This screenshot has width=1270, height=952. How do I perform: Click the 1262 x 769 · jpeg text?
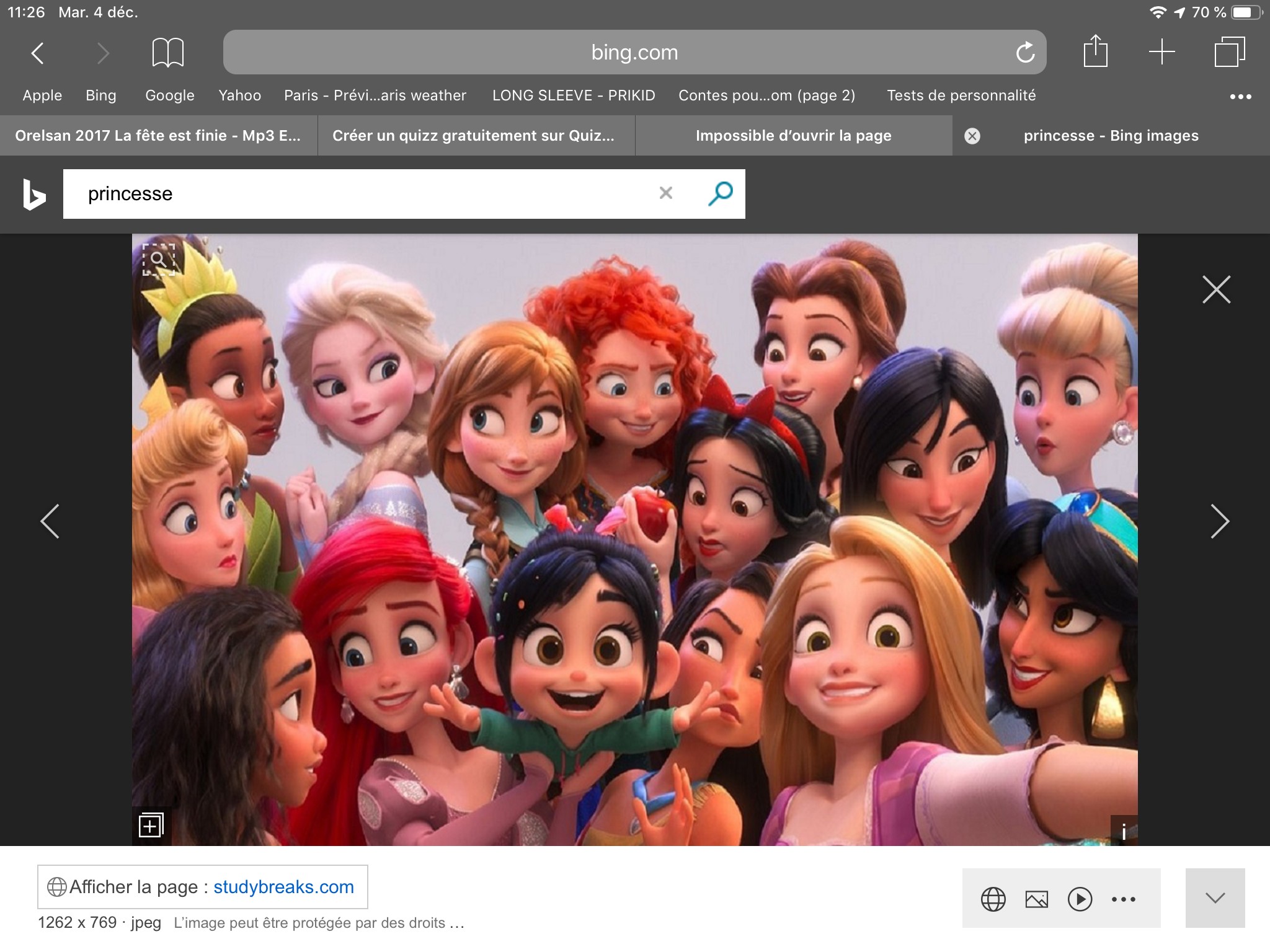(99, 923)
